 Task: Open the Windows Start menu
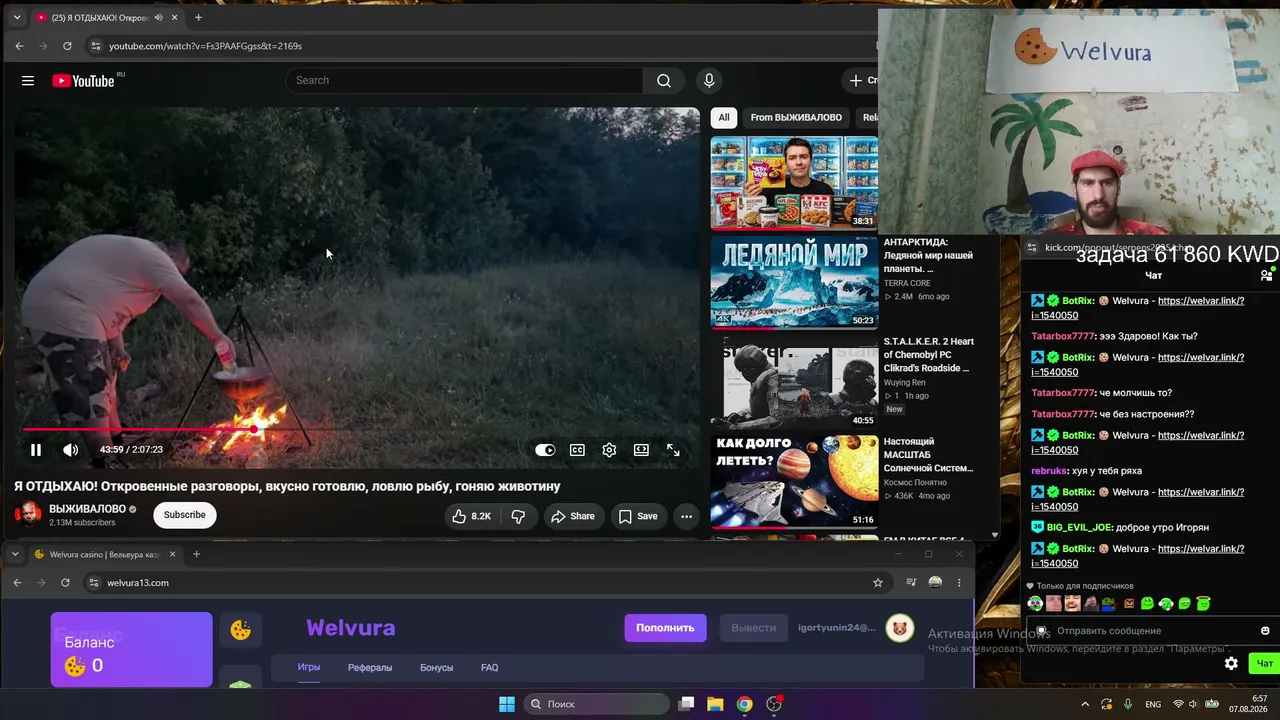(x=507, y=704)
